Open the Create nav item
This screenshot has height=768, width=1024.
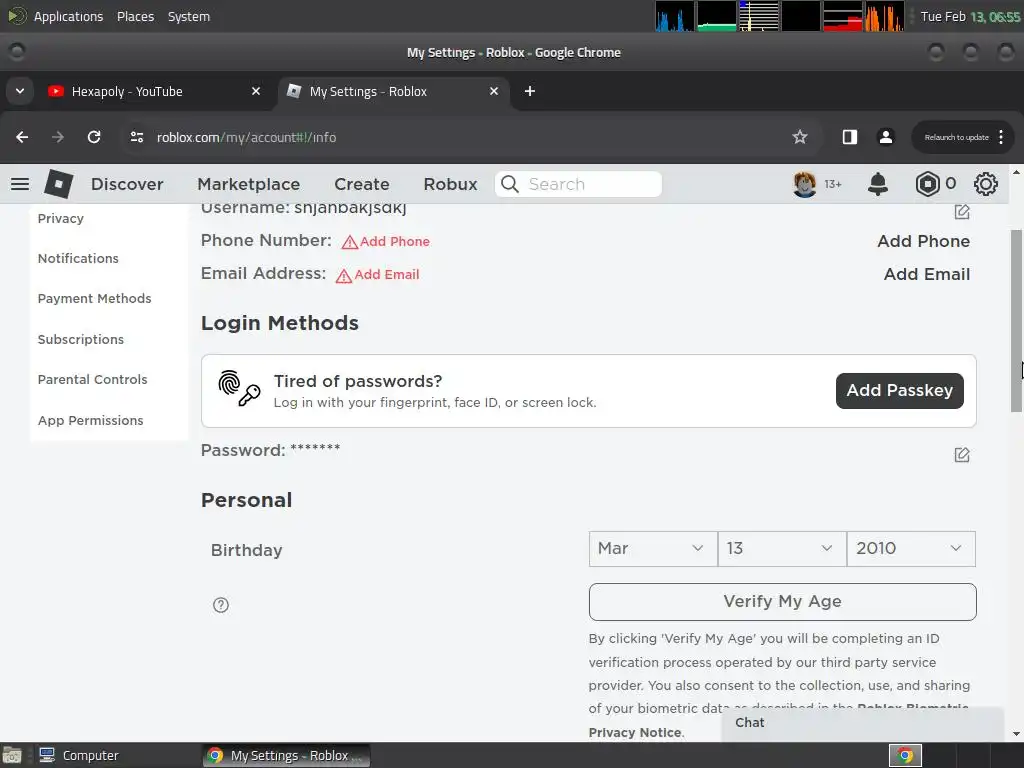click(362, 184)
